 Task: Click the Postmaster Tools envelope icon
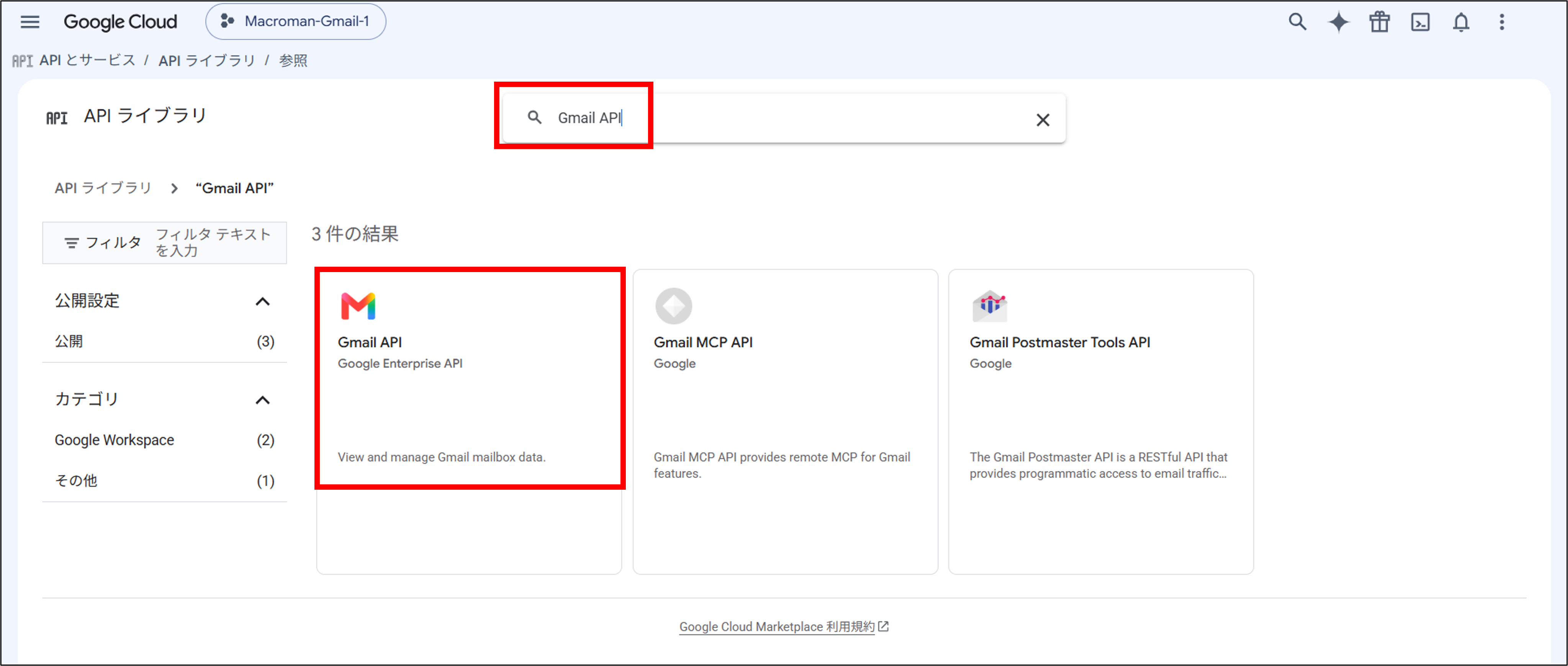(x=989, y=306)
